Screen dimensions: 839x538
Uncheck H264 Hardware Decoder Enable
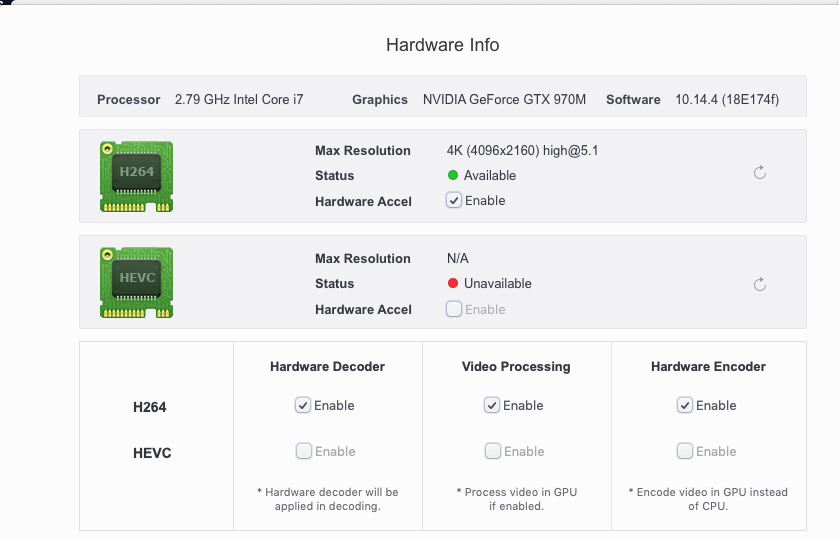[303, 405]
